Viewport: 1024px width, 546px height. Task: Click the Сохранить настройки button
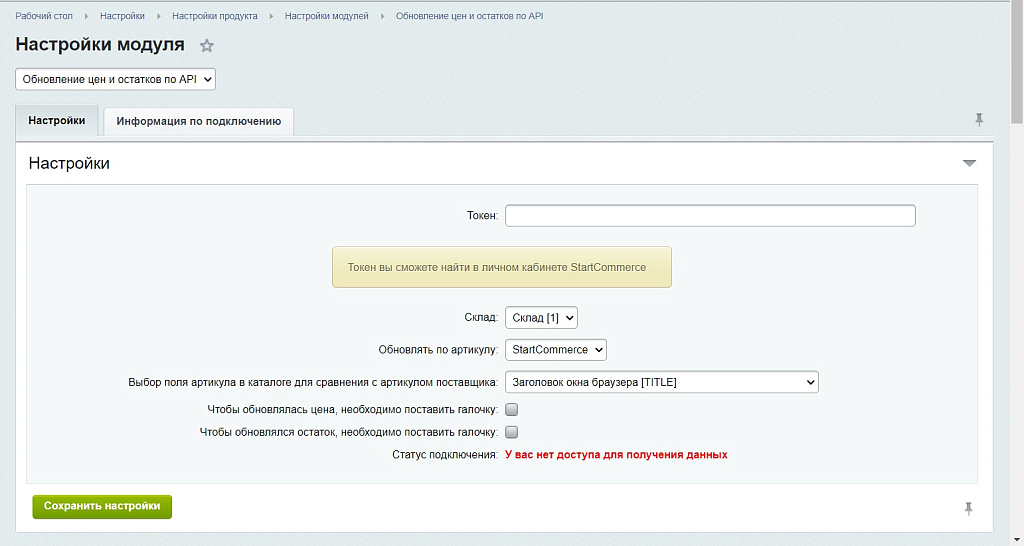point(102,506)
